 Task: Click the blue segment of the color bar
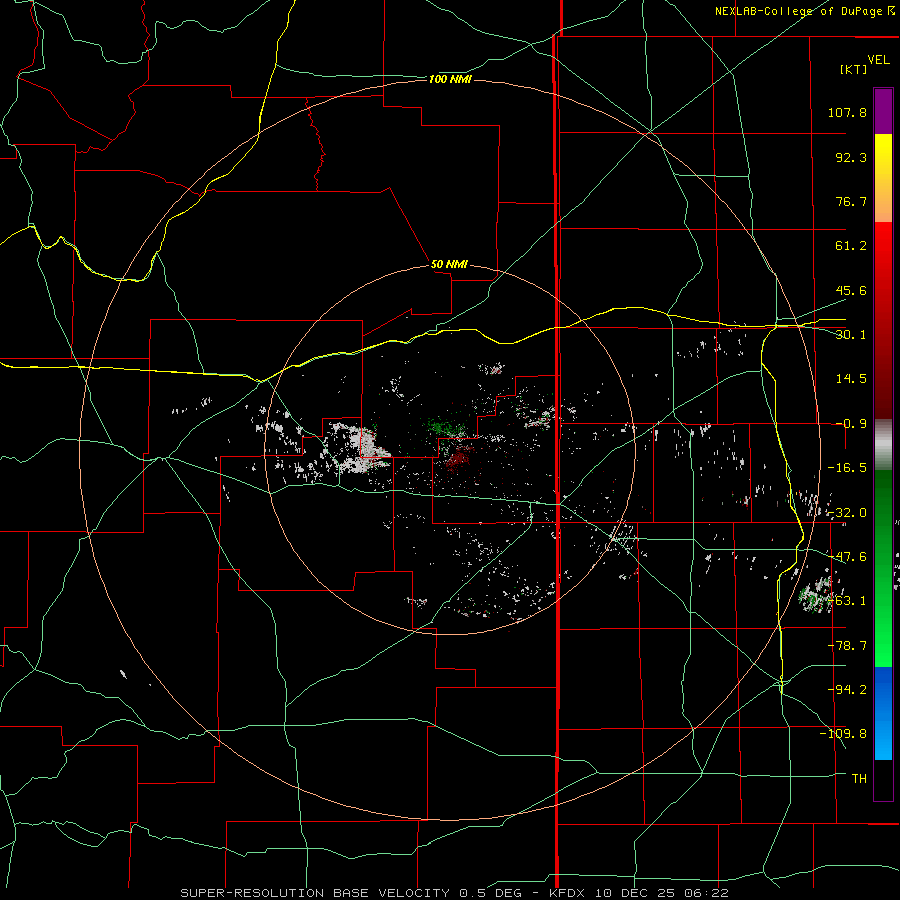tap(883, 713)
